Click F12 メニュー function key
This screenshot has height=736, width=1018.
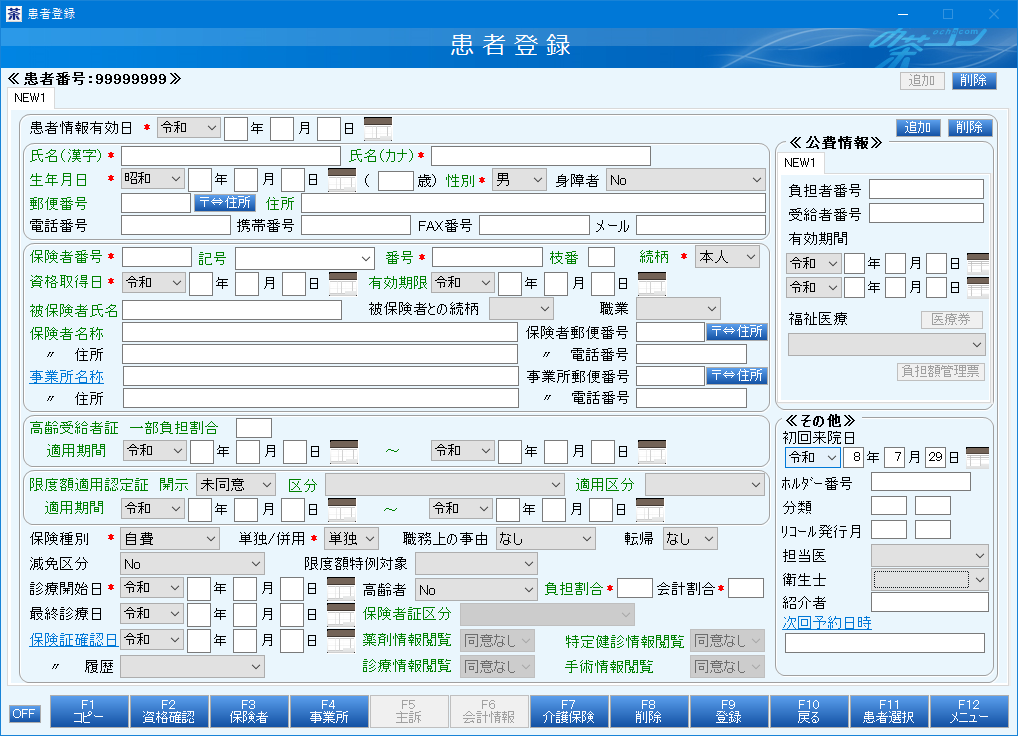pos(969,711)
